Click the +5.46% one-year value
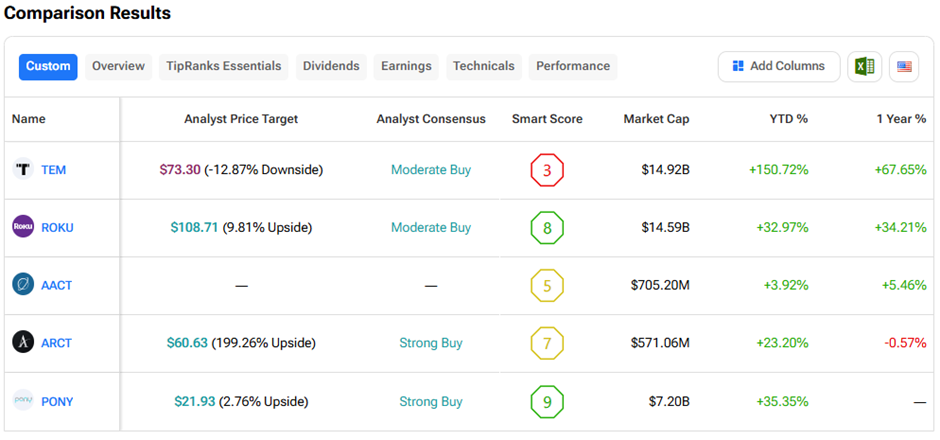The image size is (940, 440). tap(904, 285)
